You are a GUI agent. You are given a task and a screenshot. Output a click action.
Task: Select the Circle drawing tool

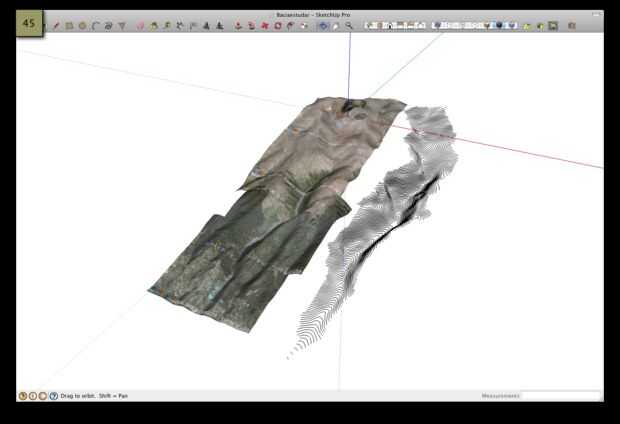(x=82, y=26)
